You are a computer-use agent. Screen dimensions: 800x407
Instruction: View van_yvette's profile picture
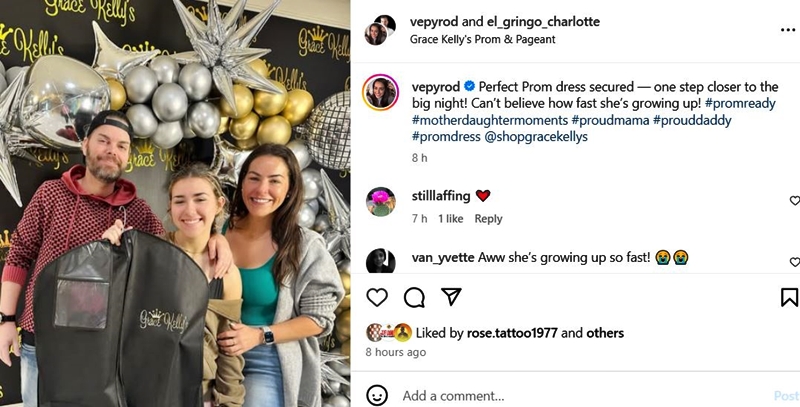(x=380, y=261)
